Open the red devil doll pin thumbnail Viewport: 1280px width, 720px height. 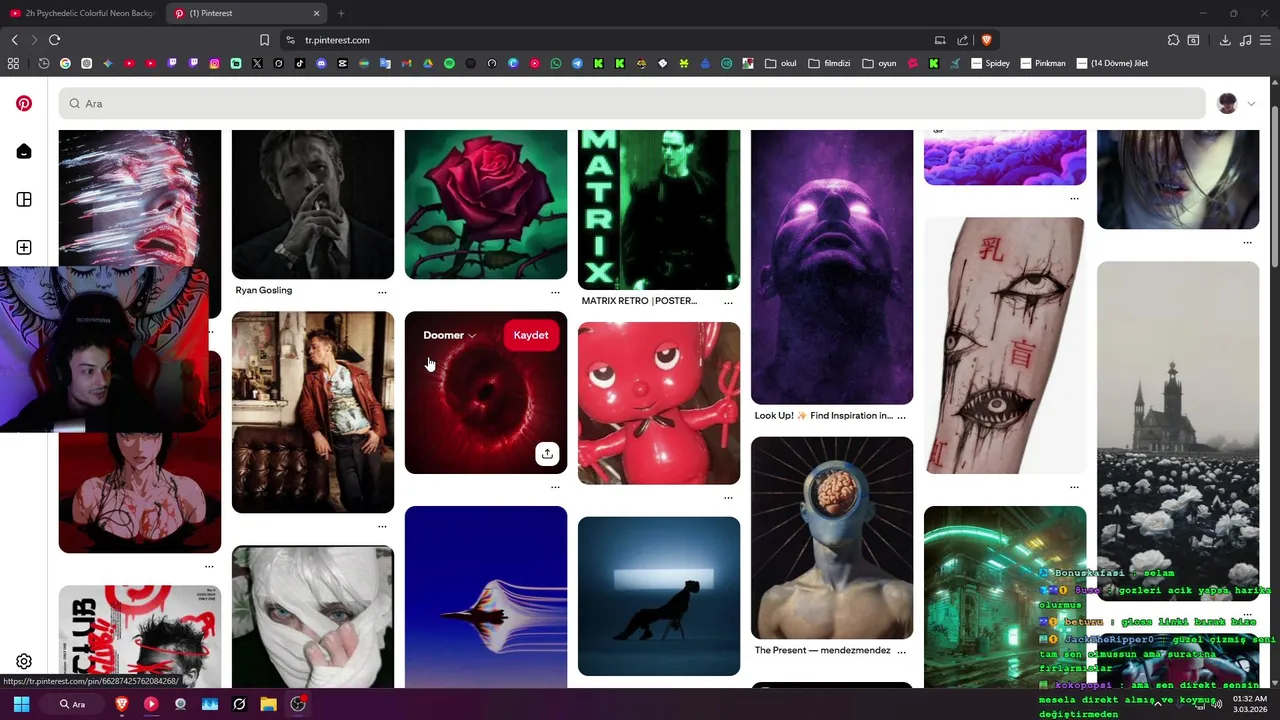click(659, 403)
